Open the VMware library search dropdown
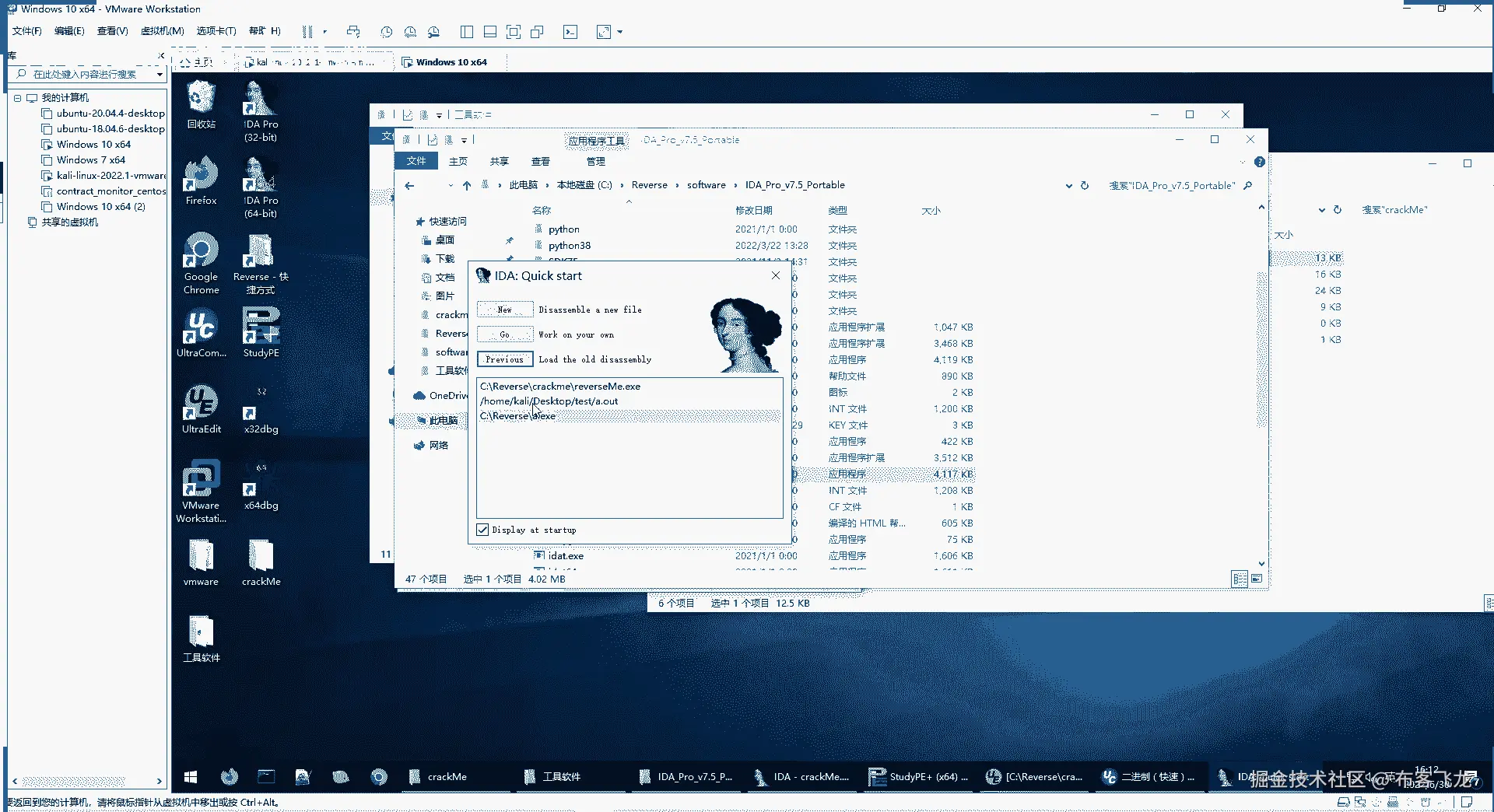The width and height of the screenshot is (1494, 812). point(160,75)
